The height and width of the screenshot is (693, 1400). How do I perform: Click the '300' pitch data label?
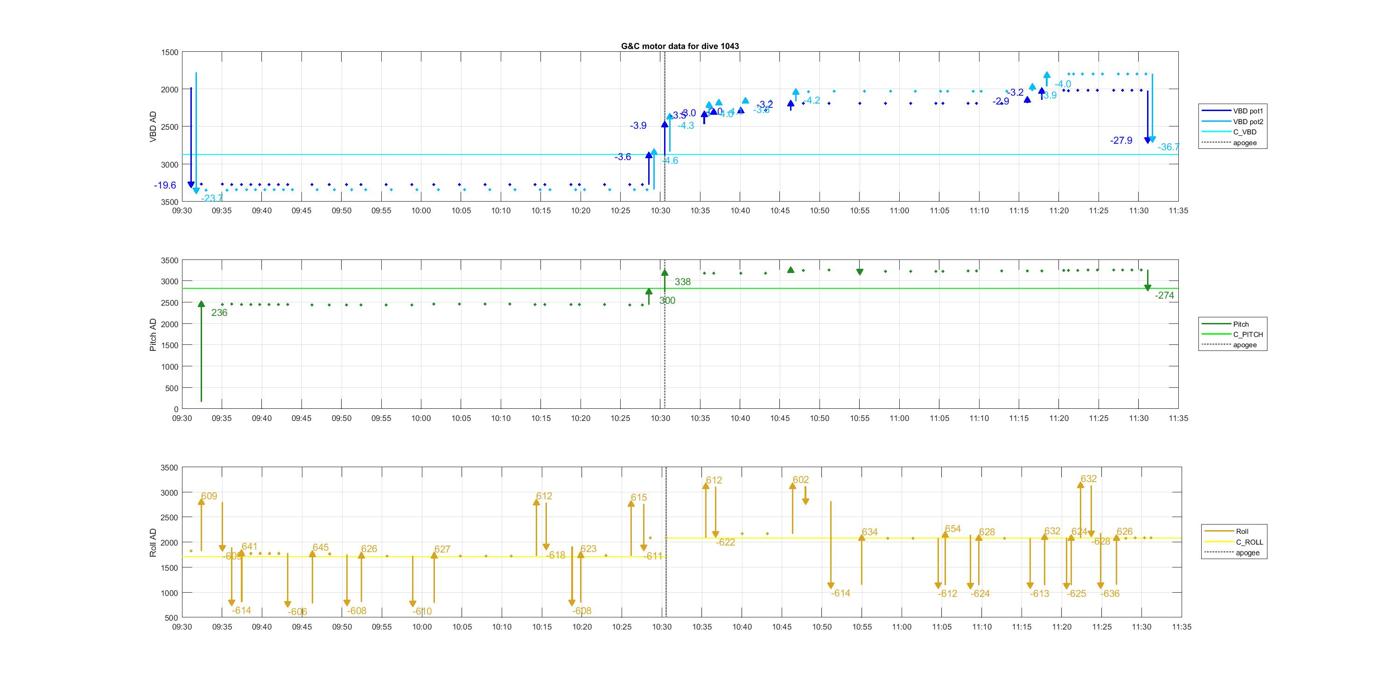pyautogui.click(x=667, y=300)
